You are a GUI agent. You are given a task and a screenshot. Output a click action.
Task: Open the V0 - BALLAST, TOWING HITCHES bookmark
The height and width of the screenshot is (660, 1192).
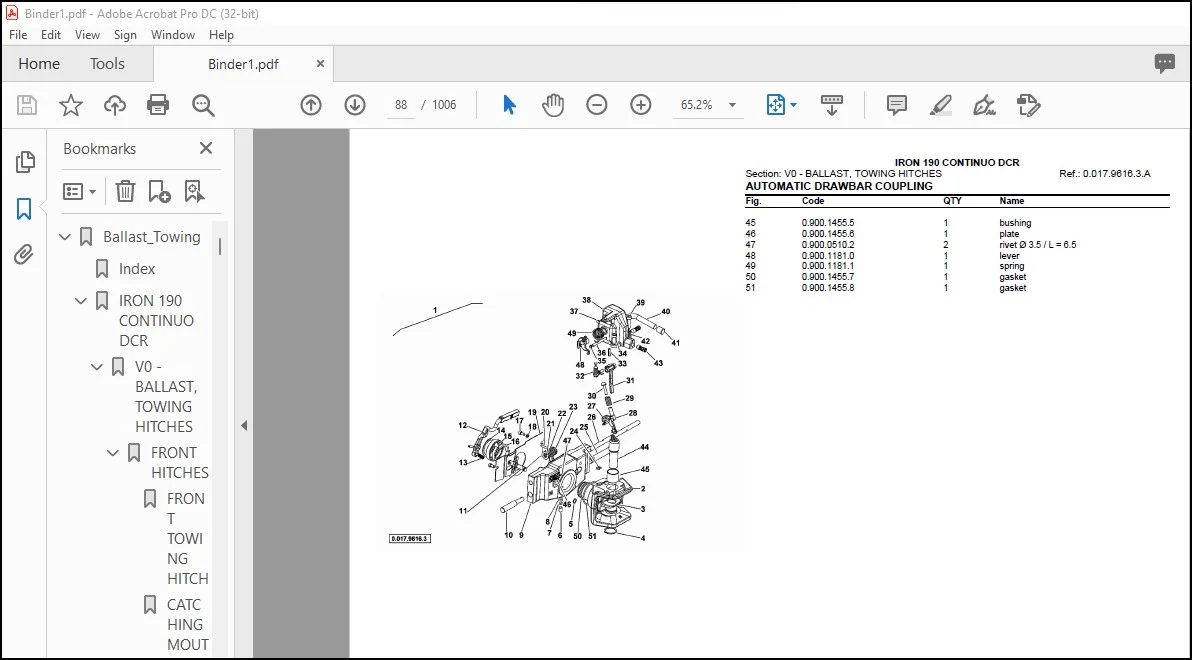coord(166,397)
